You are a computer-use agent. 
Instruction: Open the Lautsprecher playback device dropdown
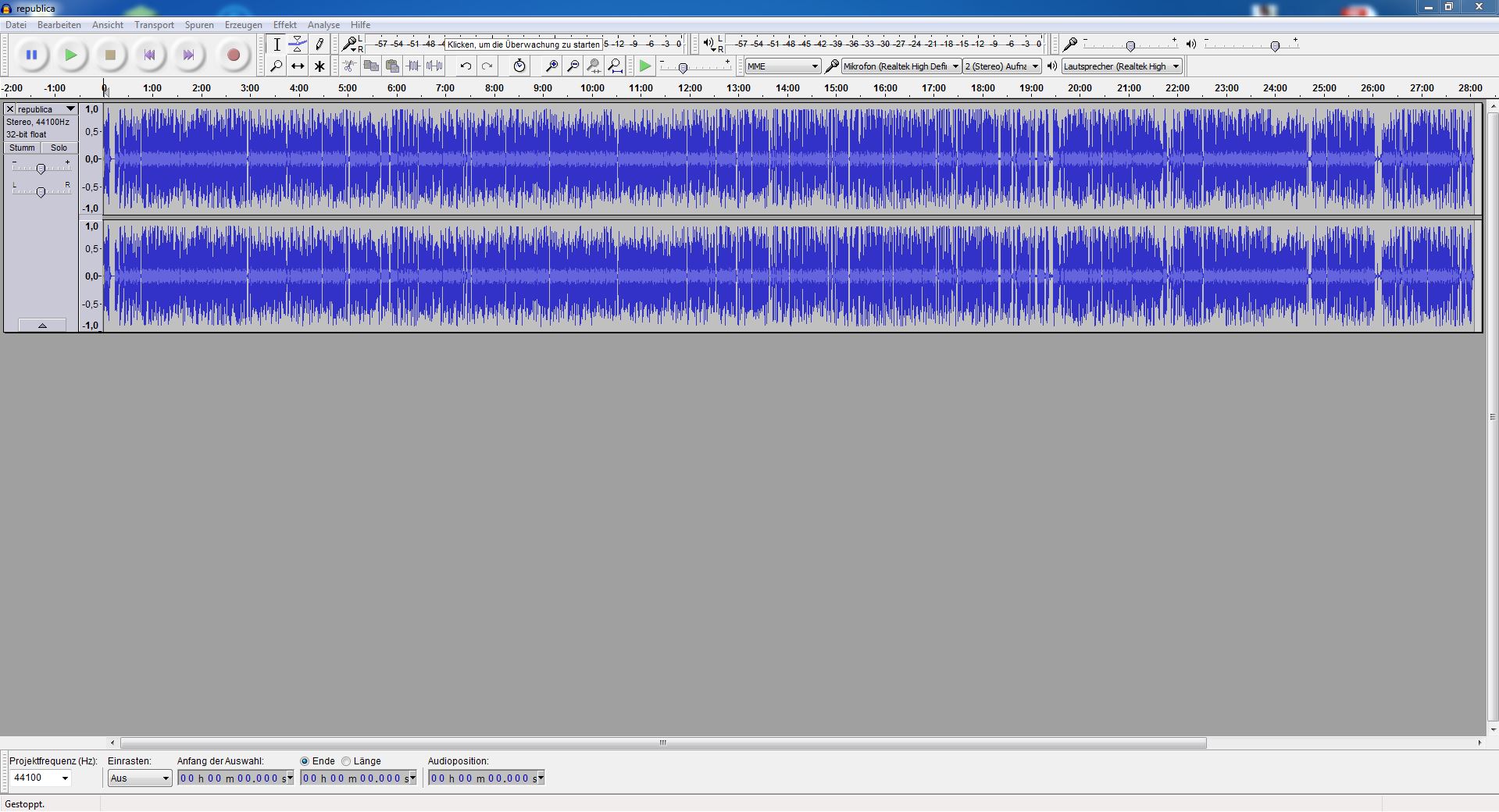tap(1122, 66)
